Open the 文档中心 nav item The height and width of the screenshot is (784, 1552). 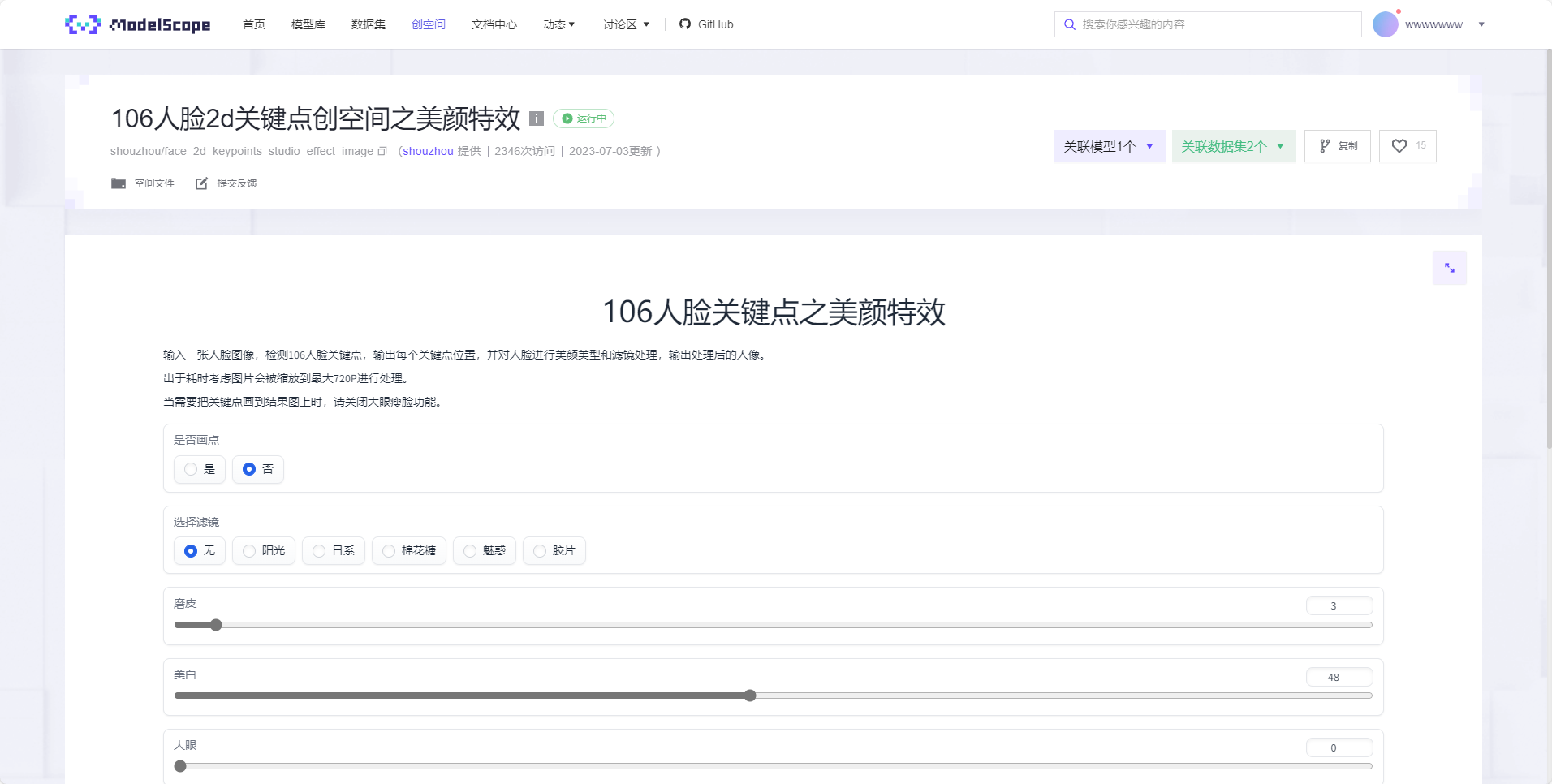click(x=494, y=24)
